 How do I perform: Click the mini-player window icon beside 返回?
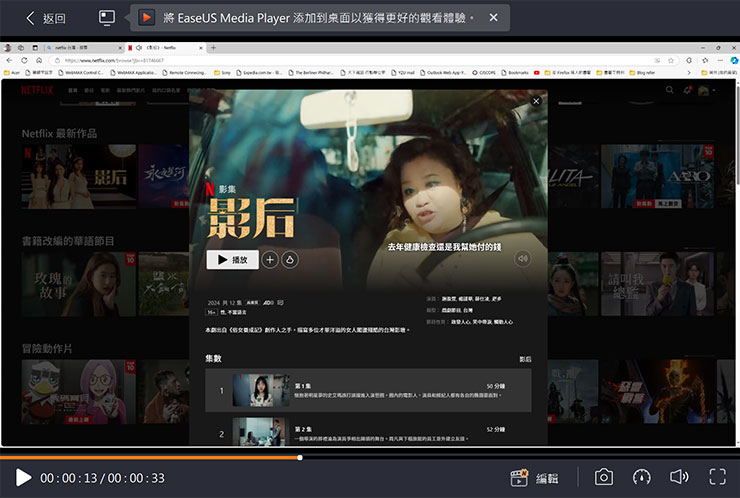pyautogui.click(x=107, y=18)
